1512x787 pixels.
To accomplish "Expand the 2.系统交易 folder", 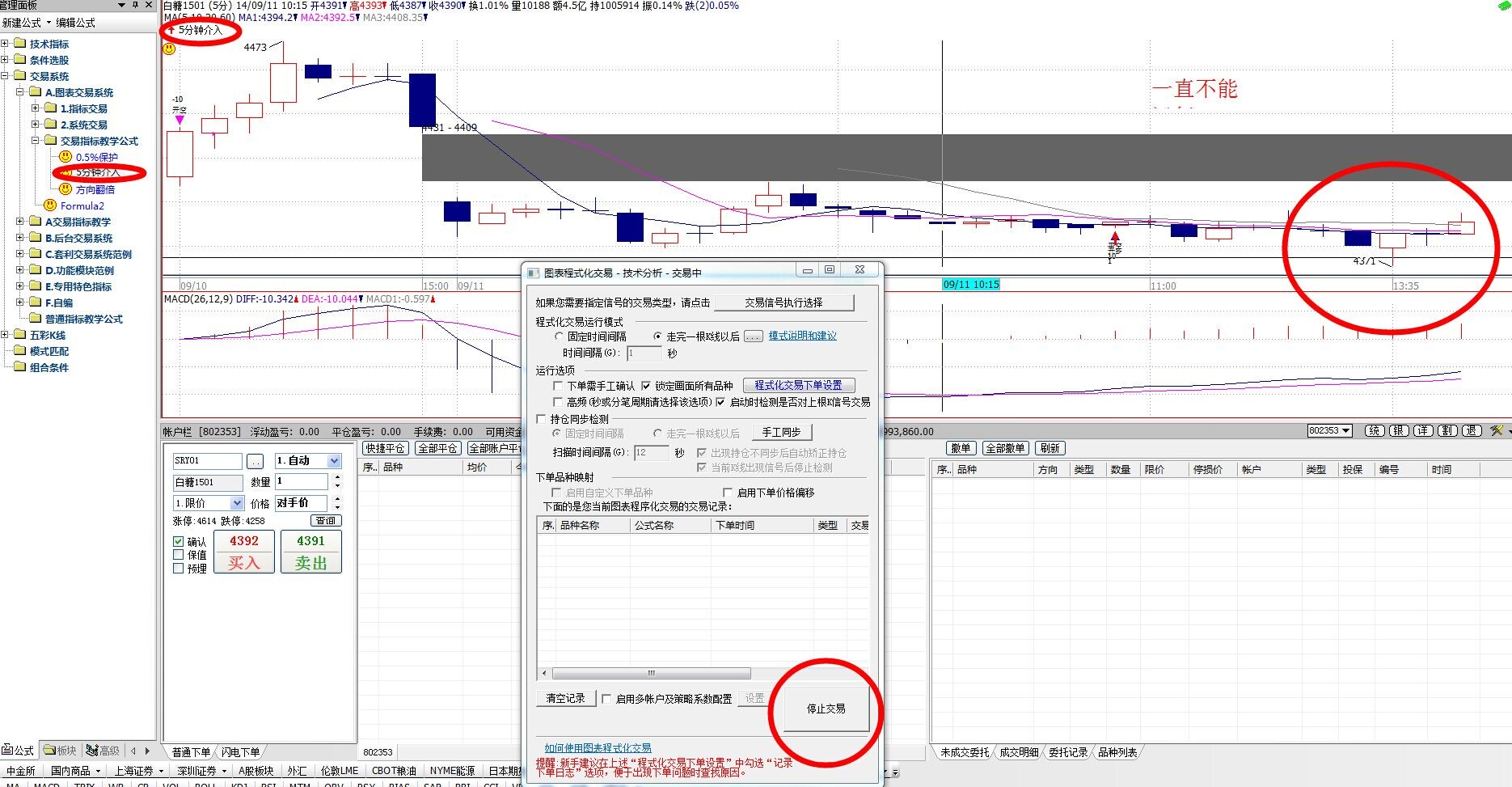I will coord(36,125).
